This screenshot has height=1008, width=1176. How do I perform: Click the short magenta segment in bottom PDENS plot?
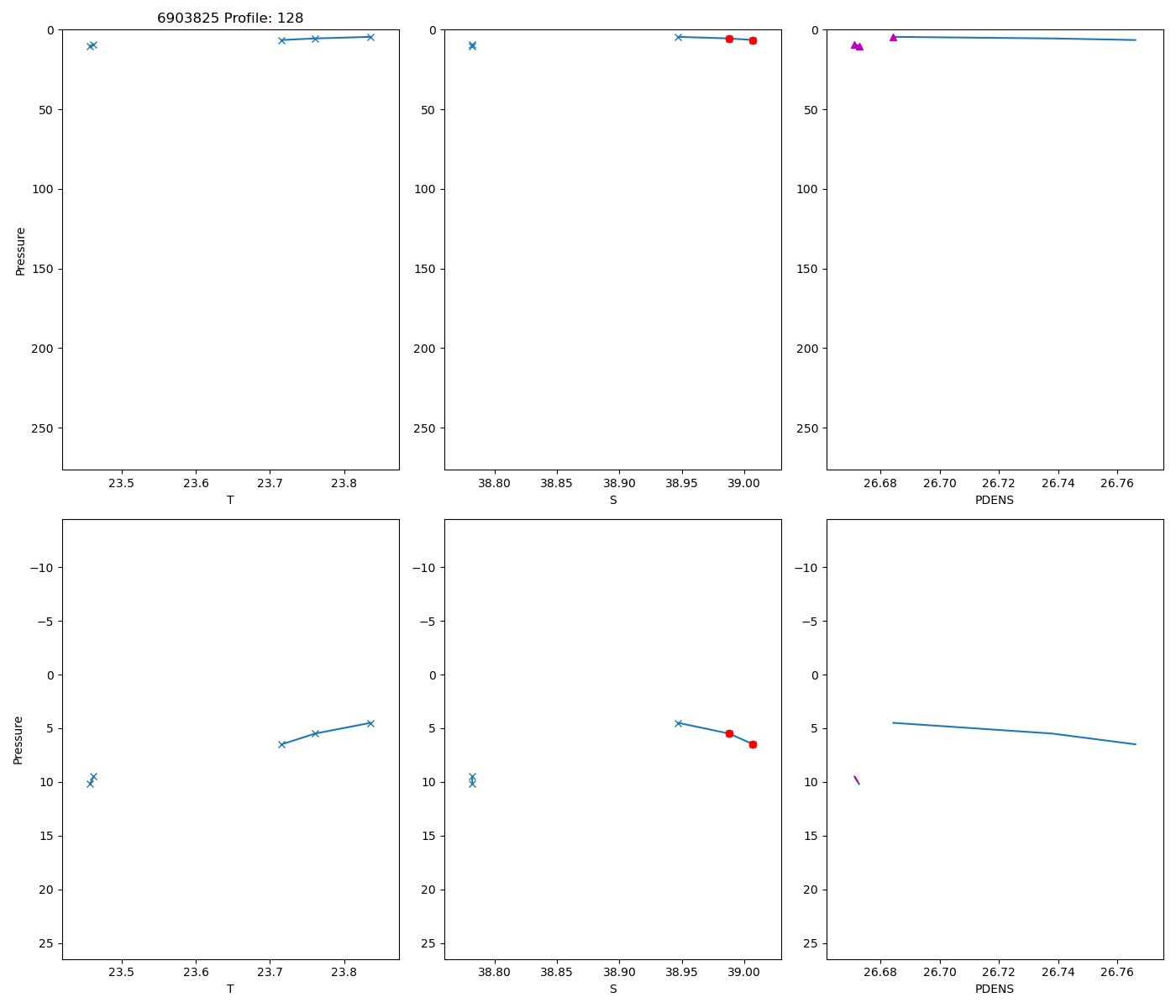point(857,780)
